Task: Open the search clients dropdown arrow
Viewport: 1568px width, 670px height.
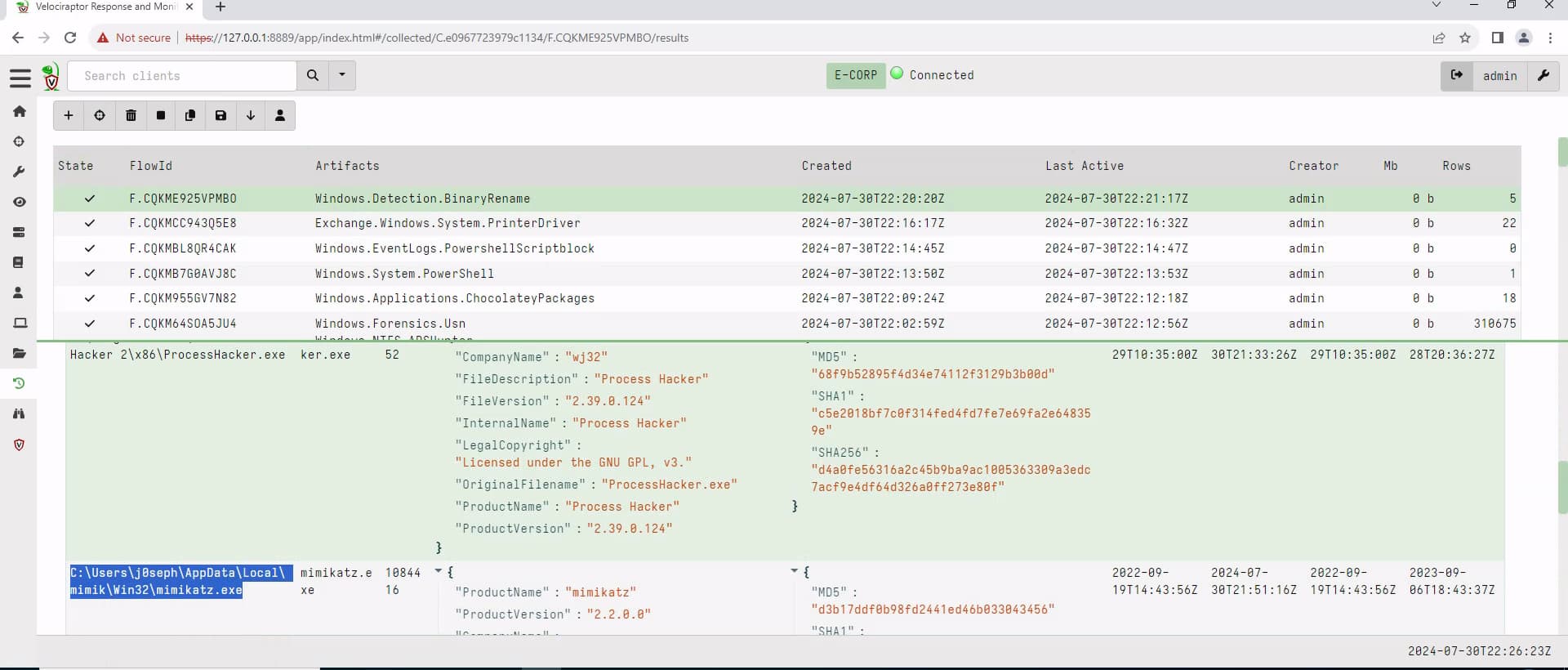Action: click(x=342, y=75)
